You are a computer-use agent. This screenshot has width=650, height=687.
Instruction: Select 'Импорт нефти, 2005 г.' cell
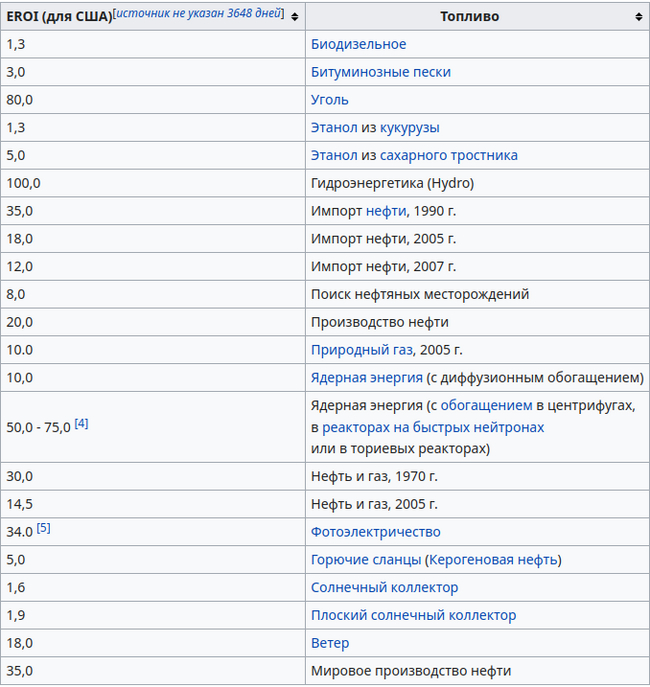coord(477,239)
